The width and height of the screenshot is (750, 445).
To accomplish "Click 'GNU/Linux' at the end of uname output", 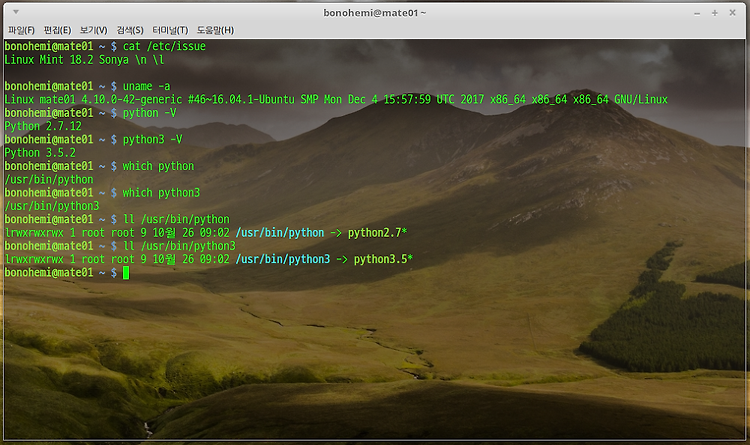I will (640, 100).
